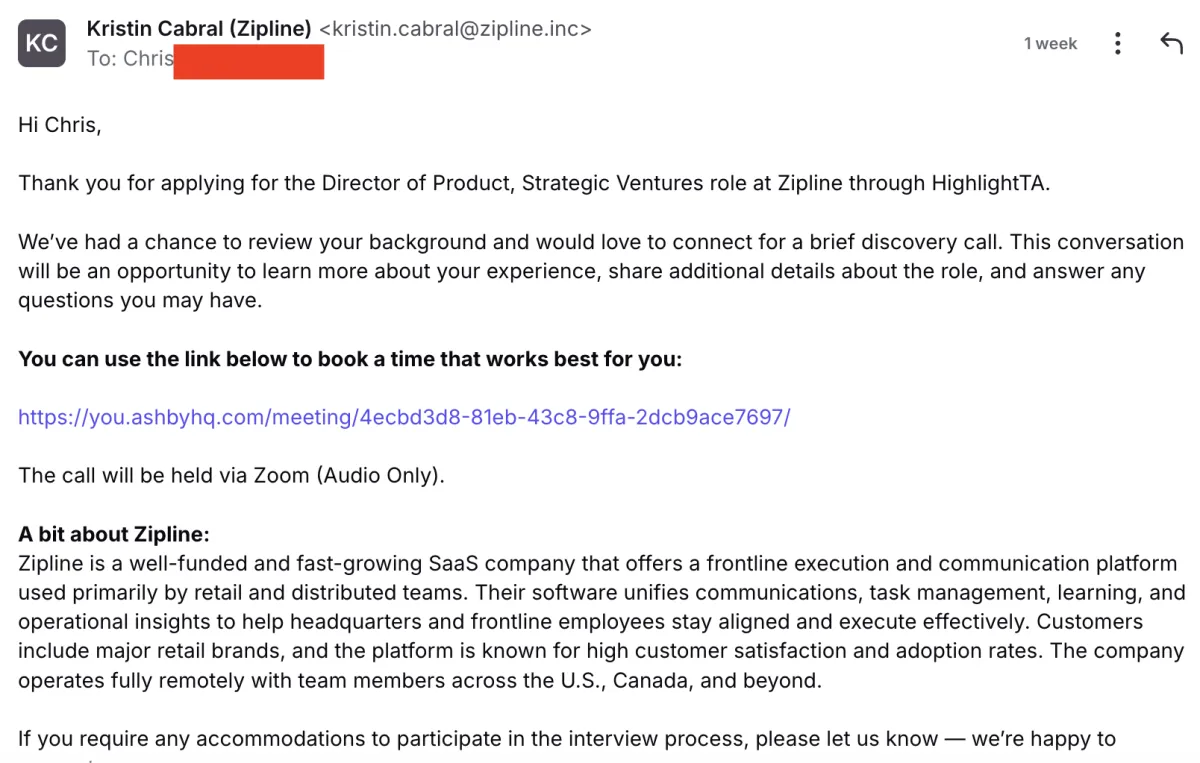Click the 'Thank you for applying' sentence

coord(534,184)
